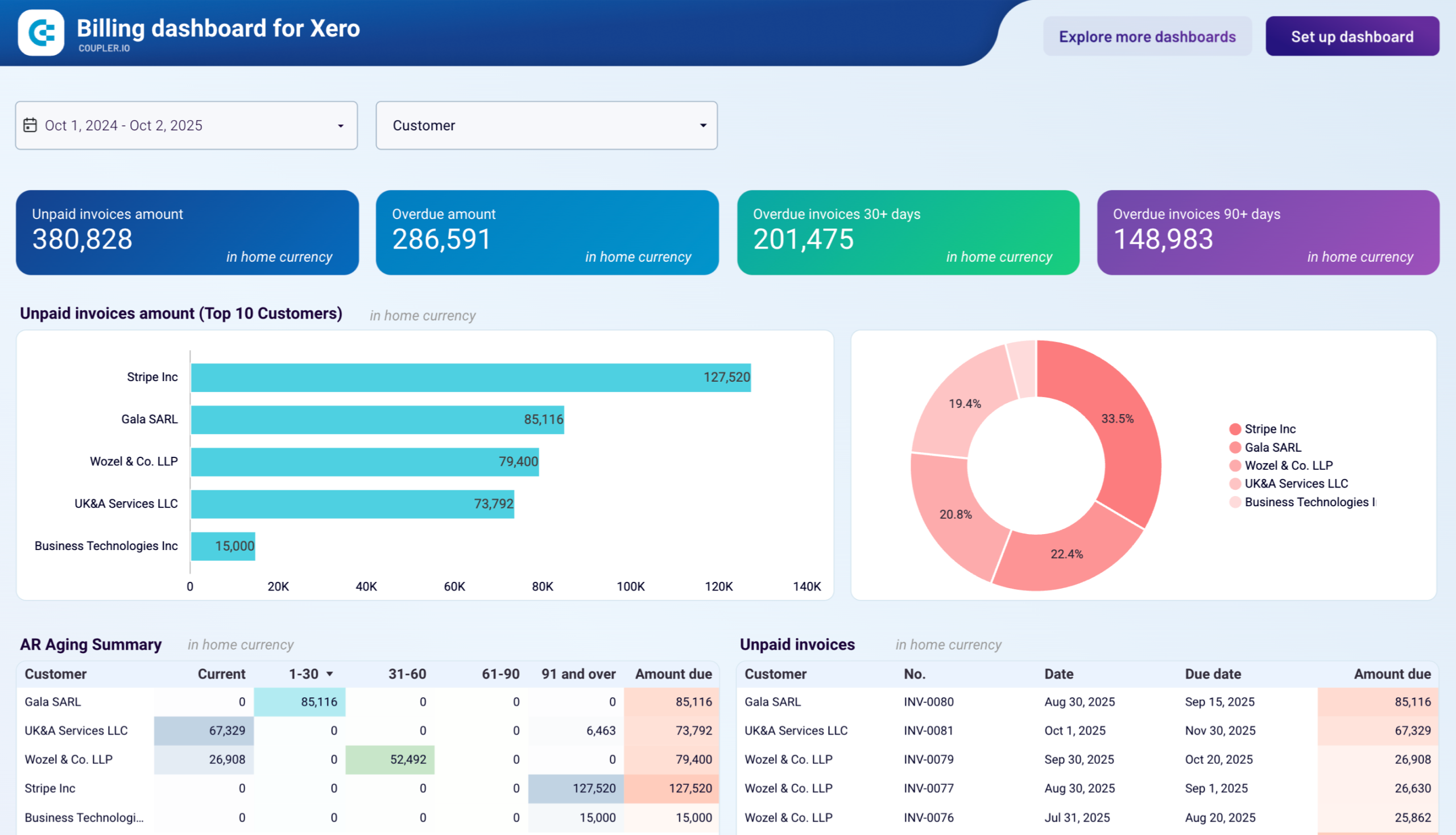Click the Explore more dashboards button
Screen dimensions: 1456x835
[1147, 36]
